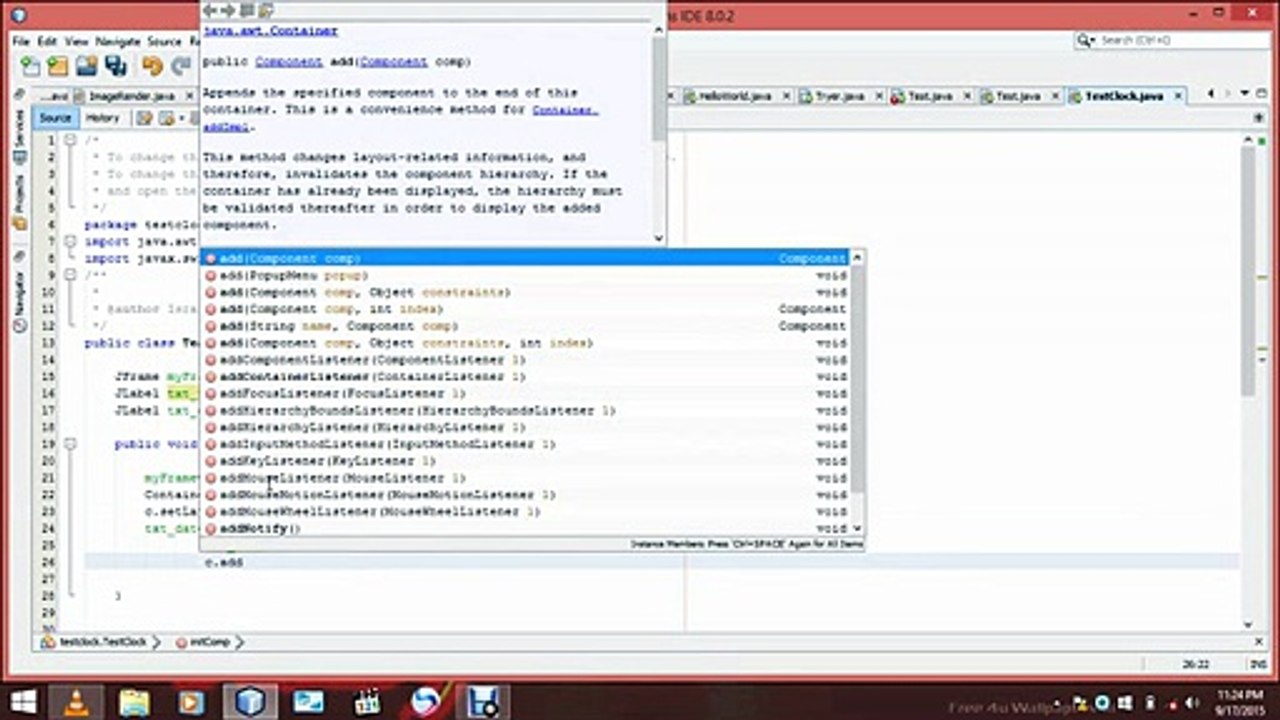Close the TestClock.java tab
This screenshot has height=720, width=1280.
(x=1178, y=96)
